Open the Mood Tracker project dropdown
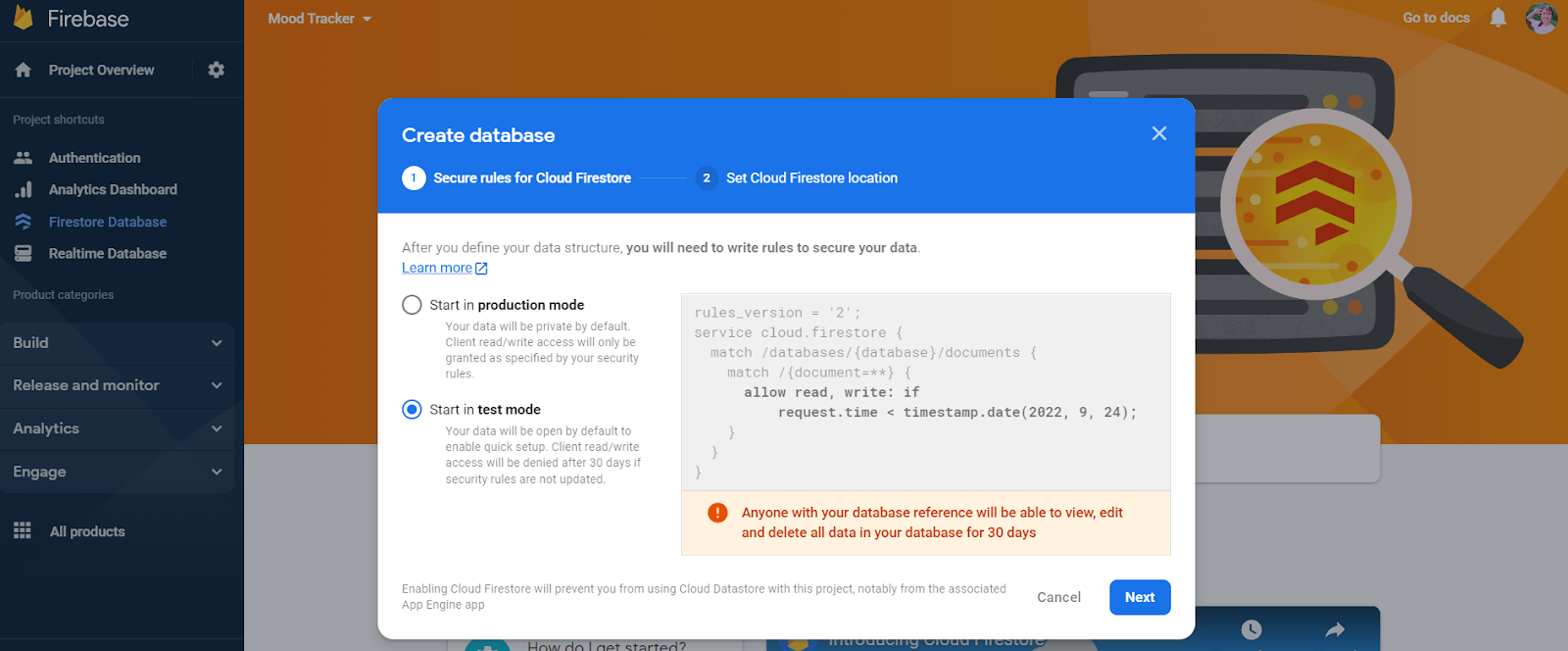1568x651 pixels. (x=319, y=19)
